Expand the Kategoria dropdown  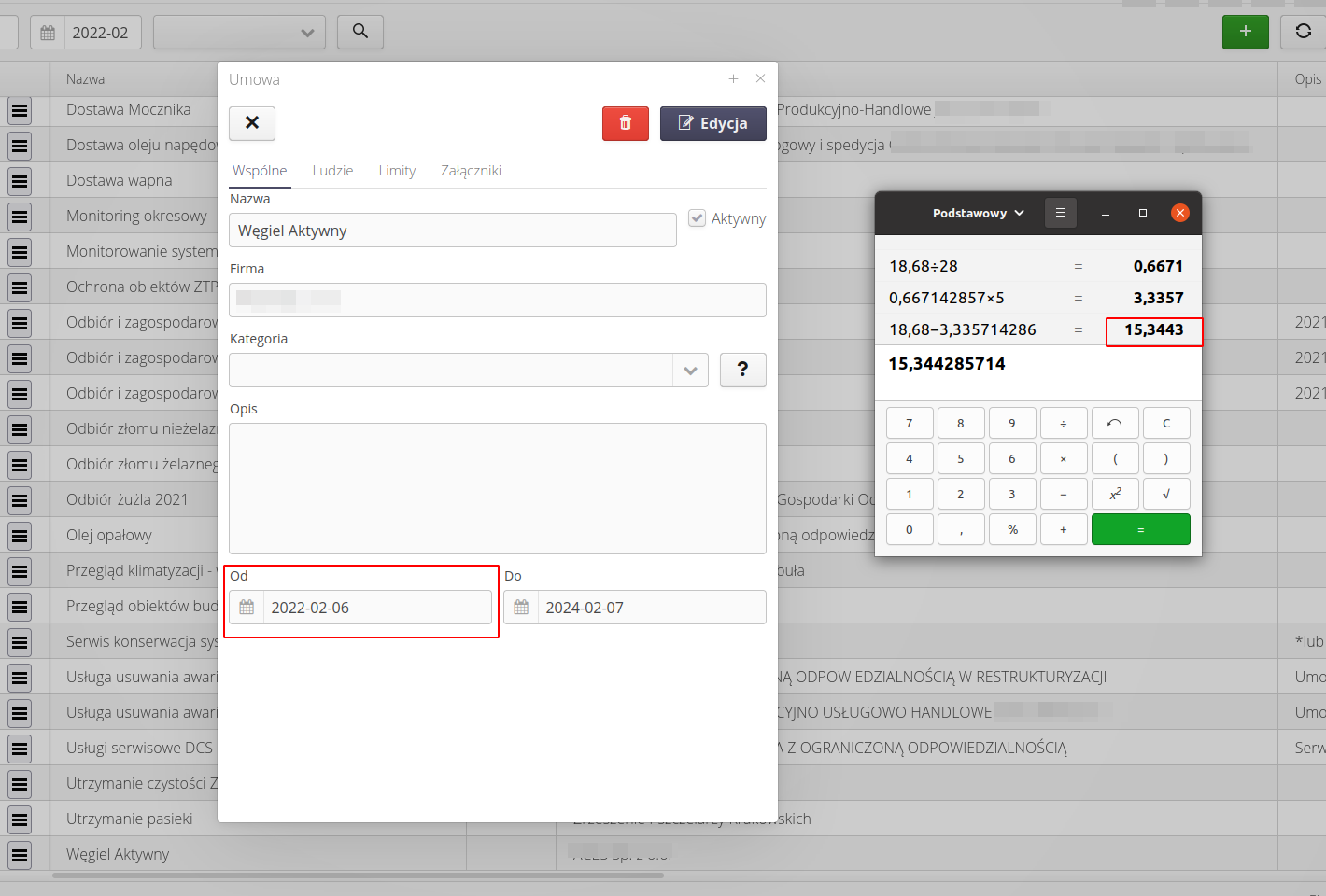690,371
